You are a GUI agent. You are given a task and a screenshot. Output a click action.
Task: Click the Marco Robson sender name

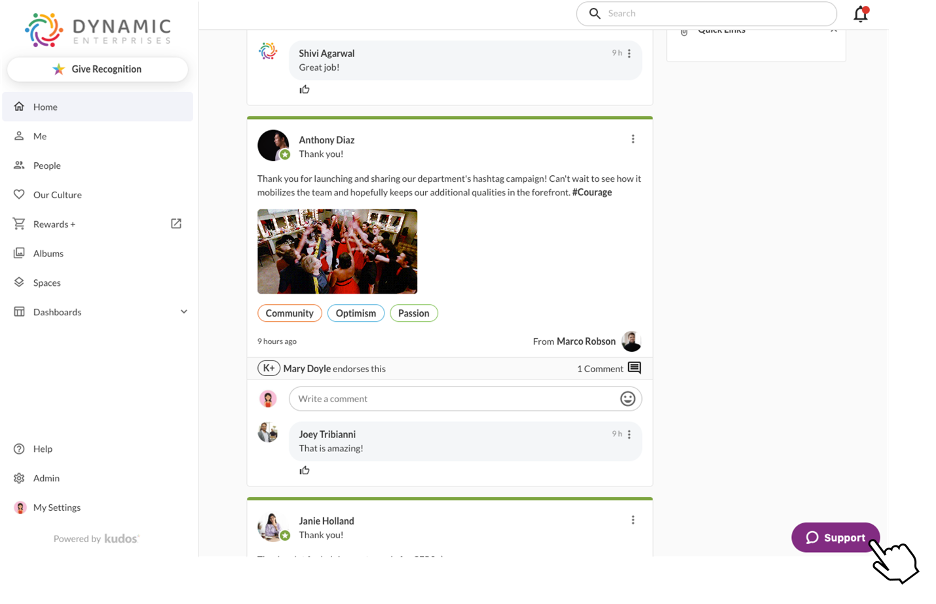click(x=586, y=341)
